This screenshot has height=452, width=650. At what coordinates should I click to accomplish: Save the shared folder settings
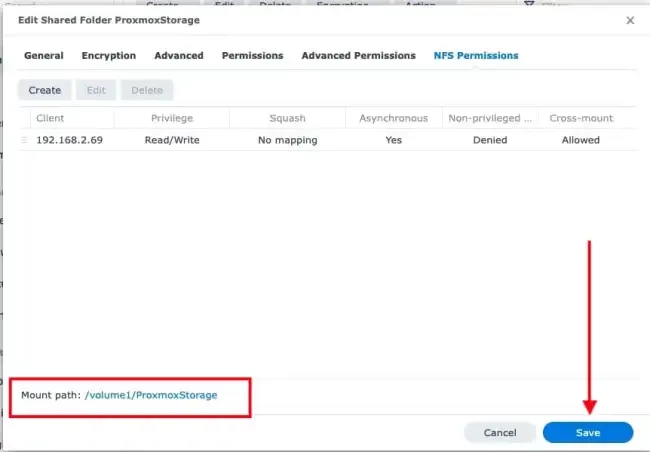pos(588,433)
